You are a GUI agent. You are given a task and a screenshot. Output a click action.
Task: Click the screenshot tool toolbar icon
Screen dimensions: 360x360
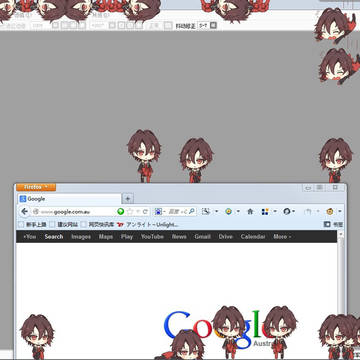[x=206, y=211]
